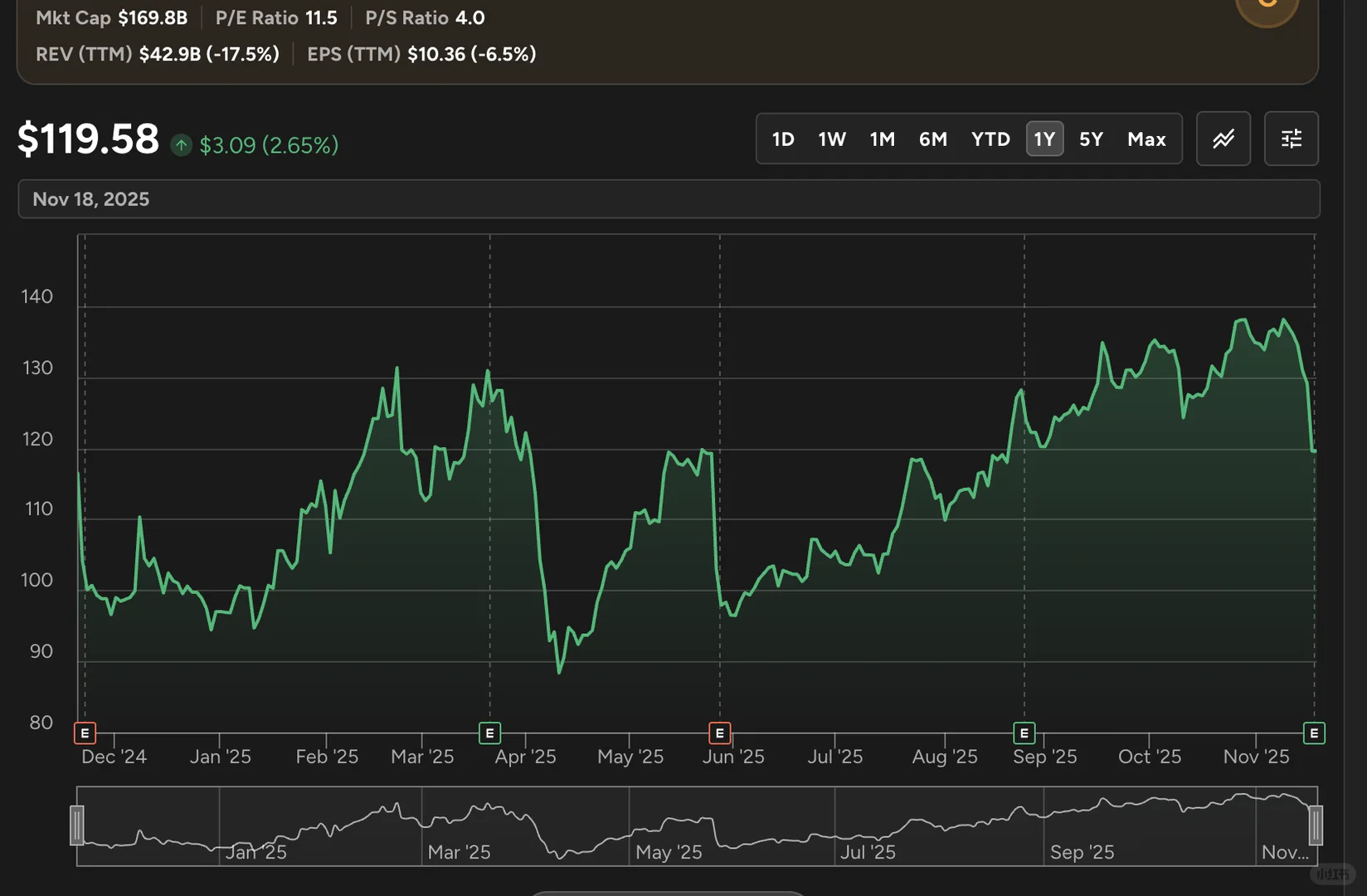Select the active 1Y range
The image size is (1367, 896).
[1044, 139]
